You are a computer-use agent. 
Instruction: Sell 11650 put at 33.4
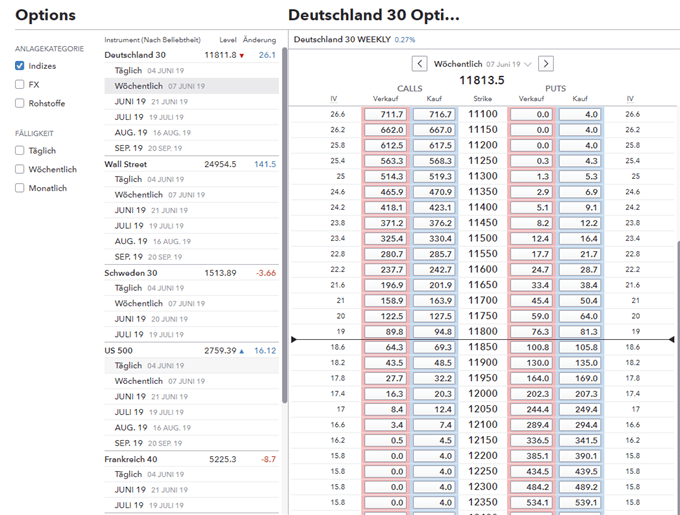531,285
